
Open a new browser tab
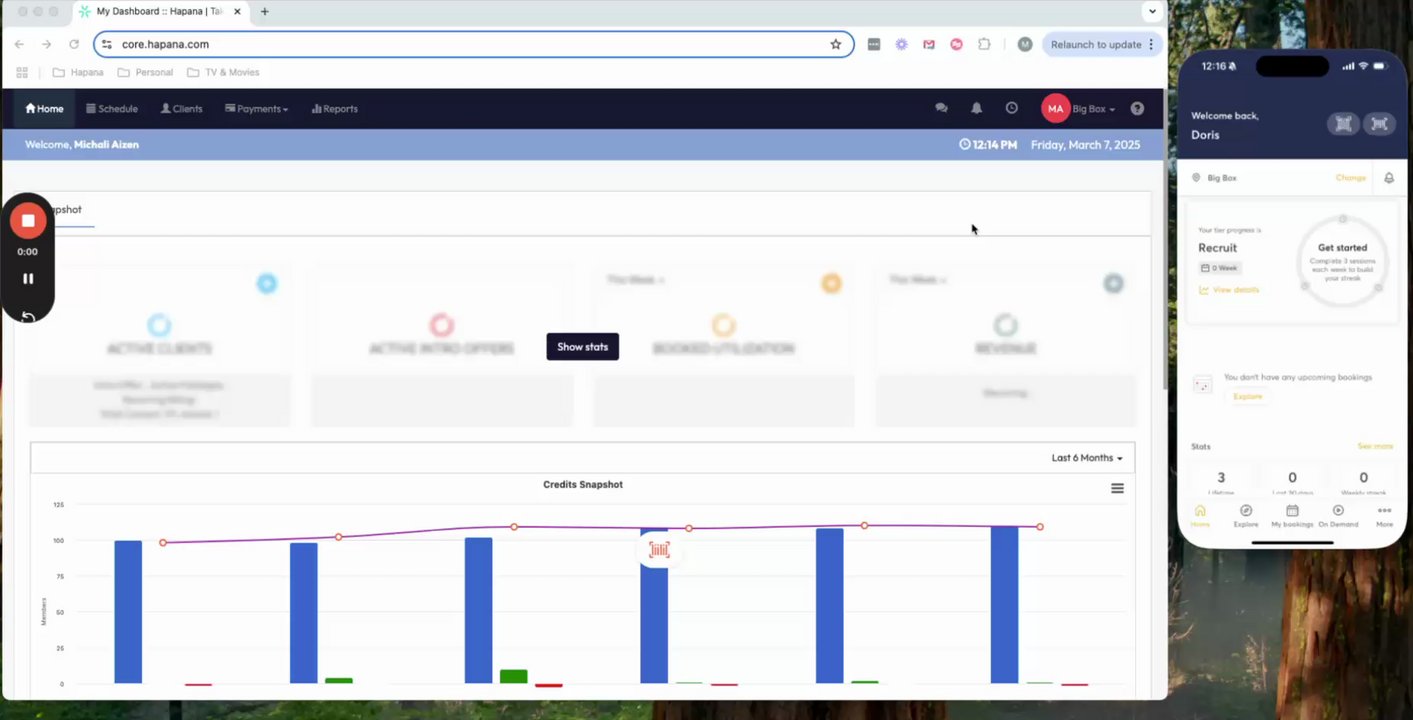(264, 11)
